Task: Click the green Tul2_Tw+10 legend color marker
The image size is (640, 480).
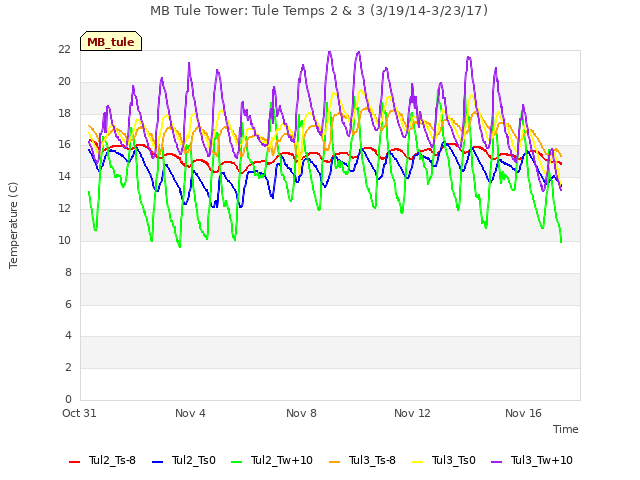Action: [x=236, y=462]
